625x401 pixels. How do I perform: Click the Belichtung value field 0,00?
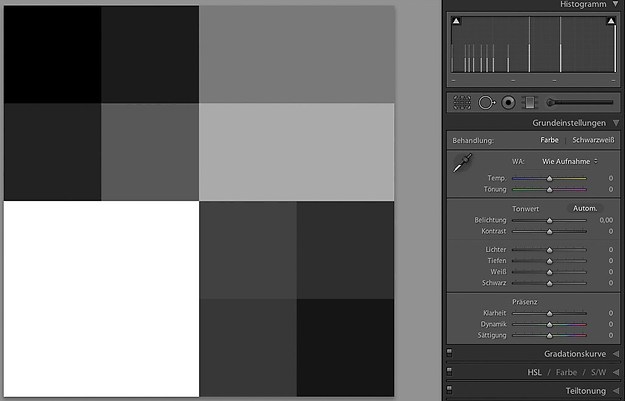[606, 219]
